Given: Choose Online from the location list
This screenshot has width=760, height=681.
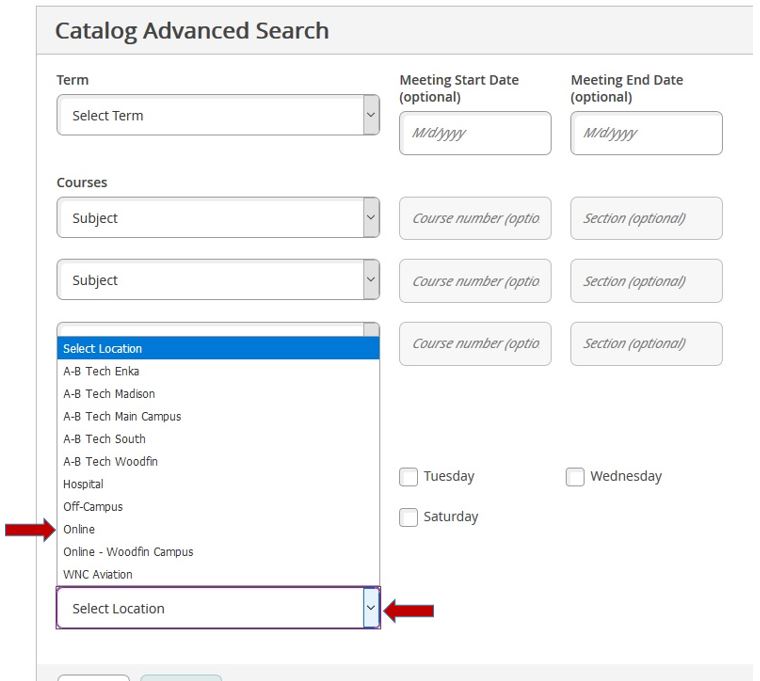Looking at the screenshot, I should [80, 529].
